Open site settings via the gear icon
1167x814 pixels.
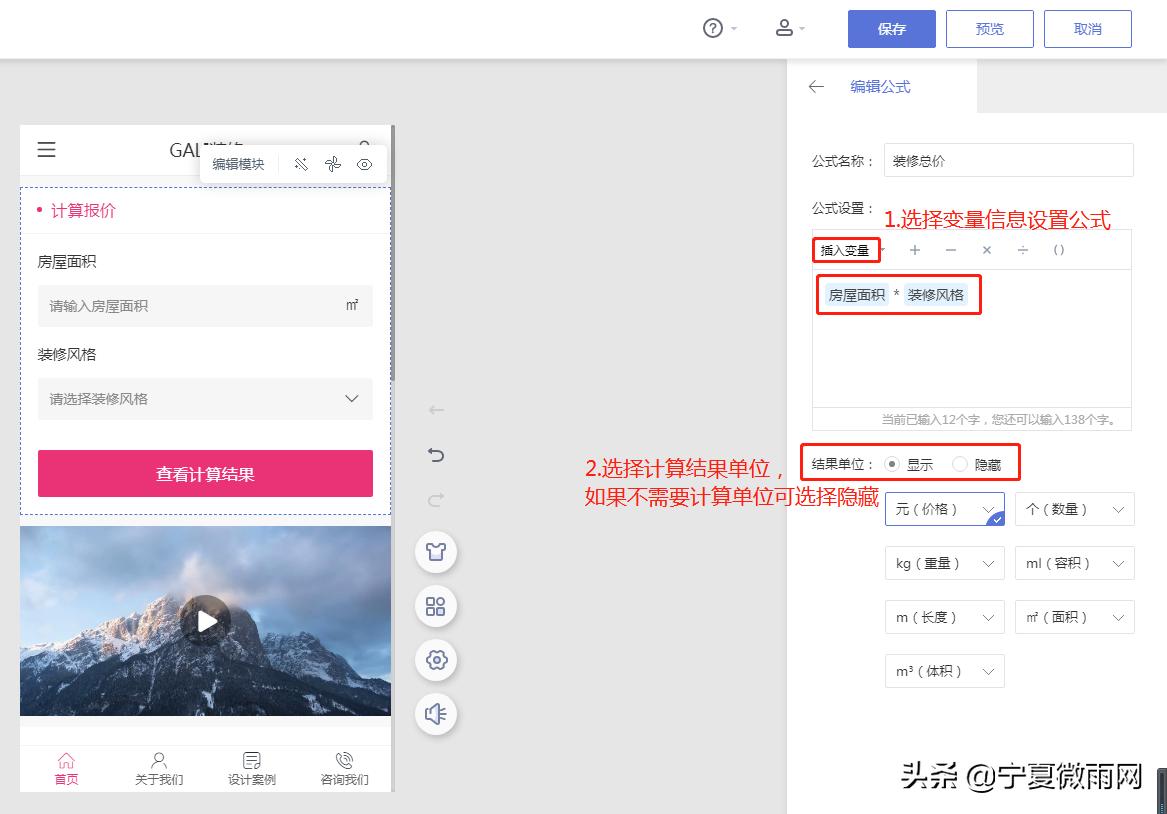[435, 660]
